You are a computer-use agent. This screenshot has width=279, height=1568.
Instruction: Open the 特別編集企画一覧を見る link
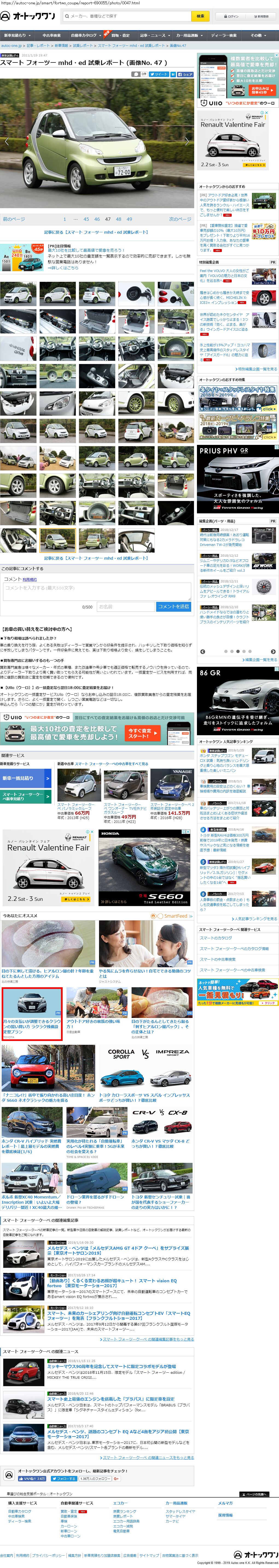click(x=257, y=370)
